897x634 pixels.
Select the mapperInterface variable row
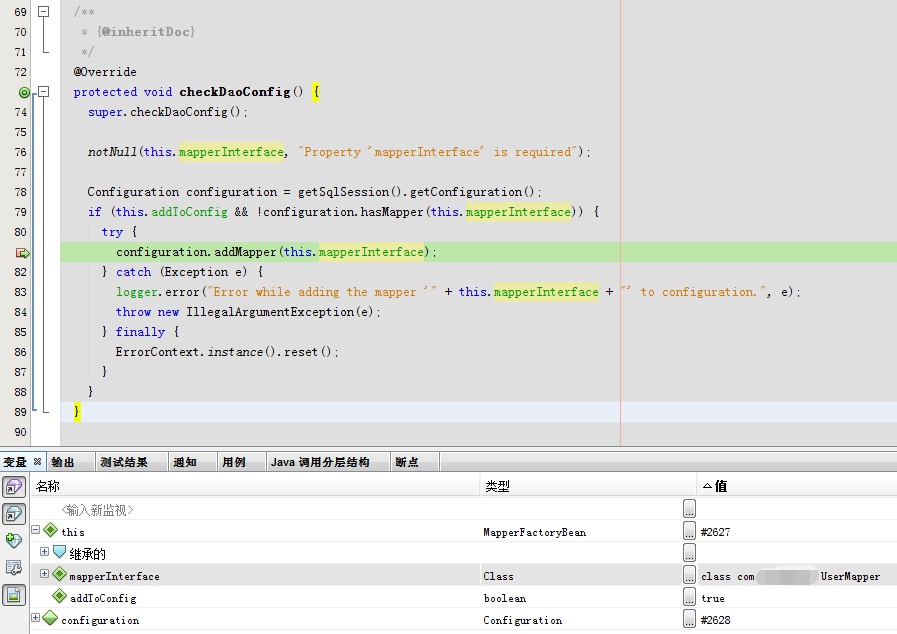coord(463,576)
